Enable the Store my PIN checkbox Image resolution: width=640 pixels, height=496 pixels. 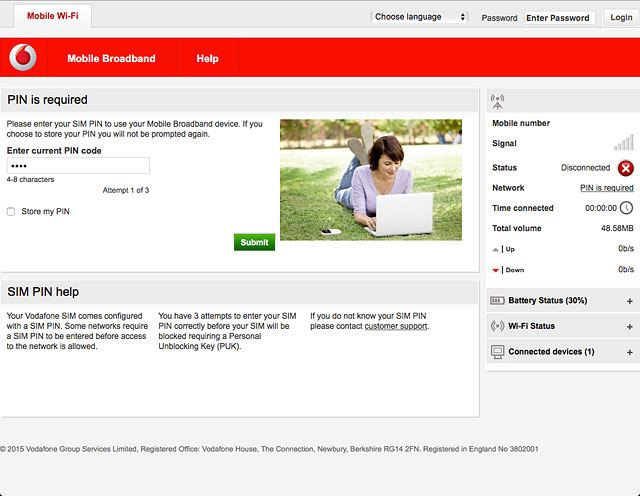(11, 212)
